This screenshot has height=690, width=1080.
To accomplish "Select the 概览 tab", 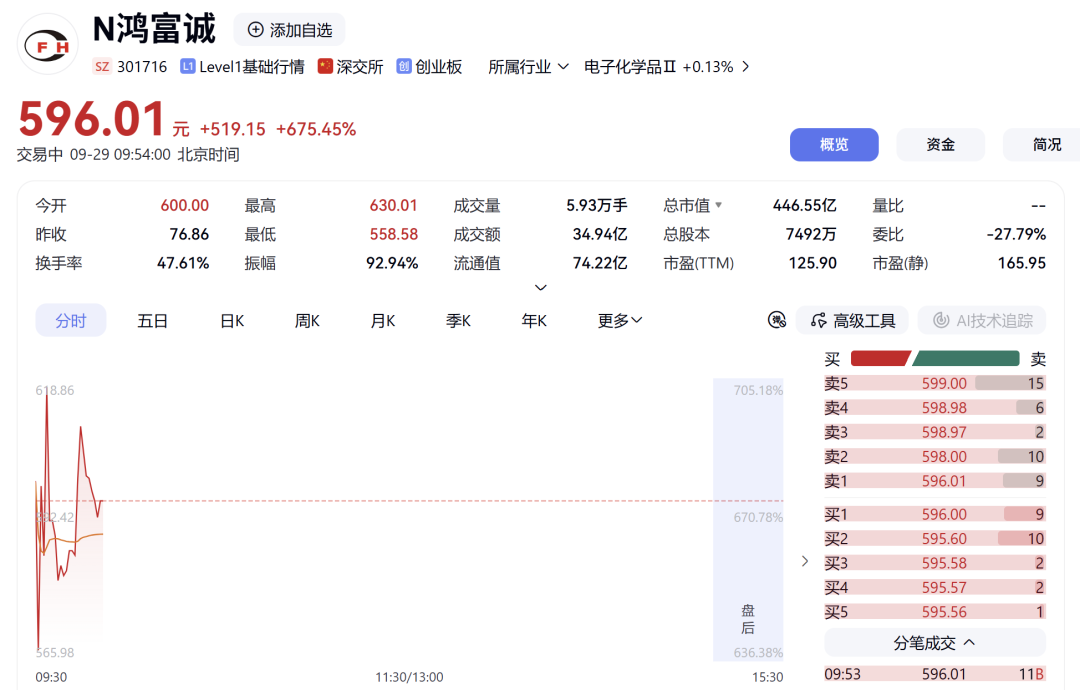I will click(x=834, y=145).
